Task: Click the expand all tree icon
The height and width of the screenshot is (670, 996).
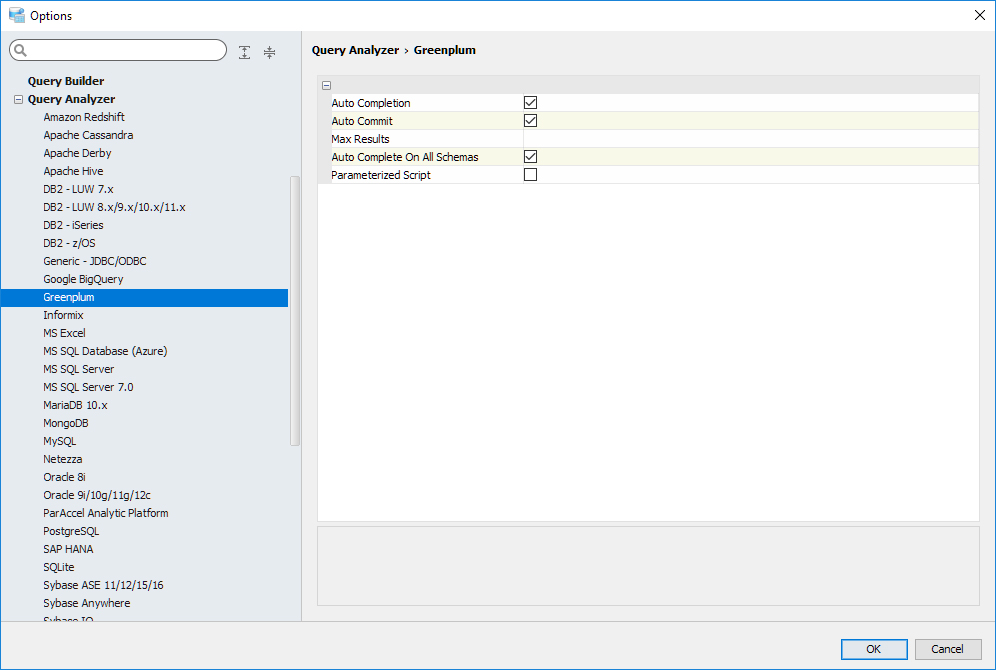Action: 245,52
